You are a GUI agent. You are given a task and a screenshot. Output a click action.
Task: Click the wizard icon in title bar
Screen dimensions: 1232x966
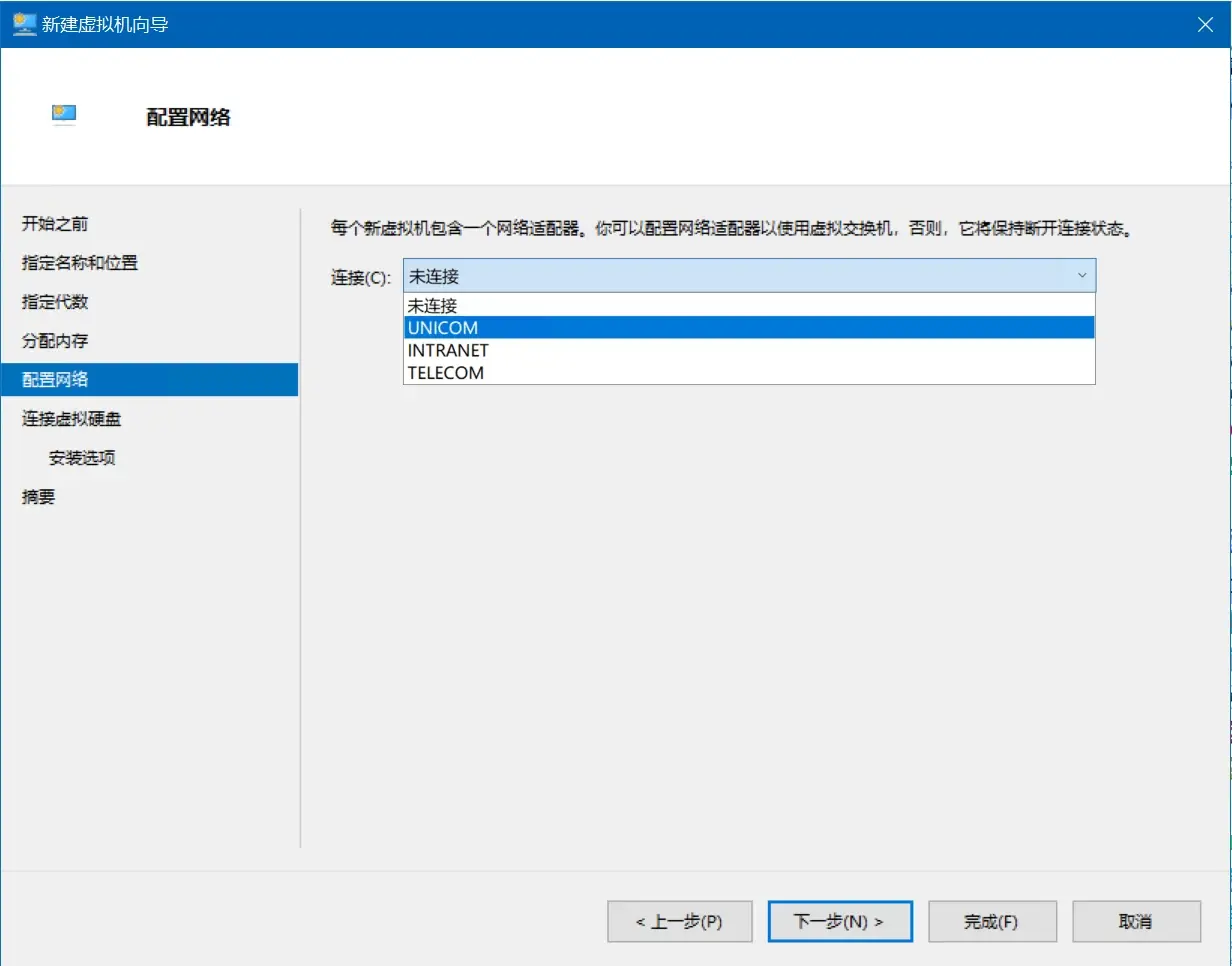pos(24,24)
